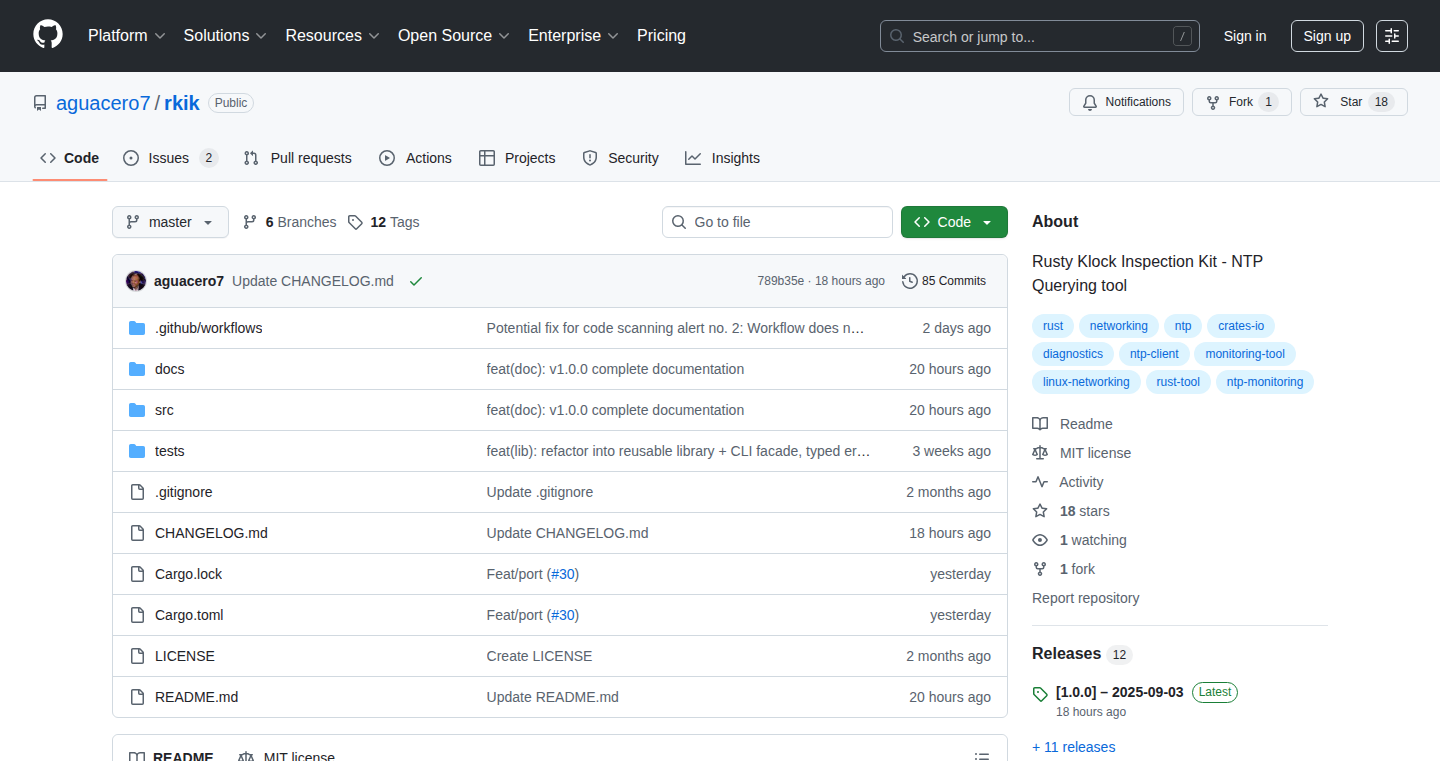Screen dimensions: 1440x761
Task: Switch to the Pull requests tab
Action: point(297,158)
